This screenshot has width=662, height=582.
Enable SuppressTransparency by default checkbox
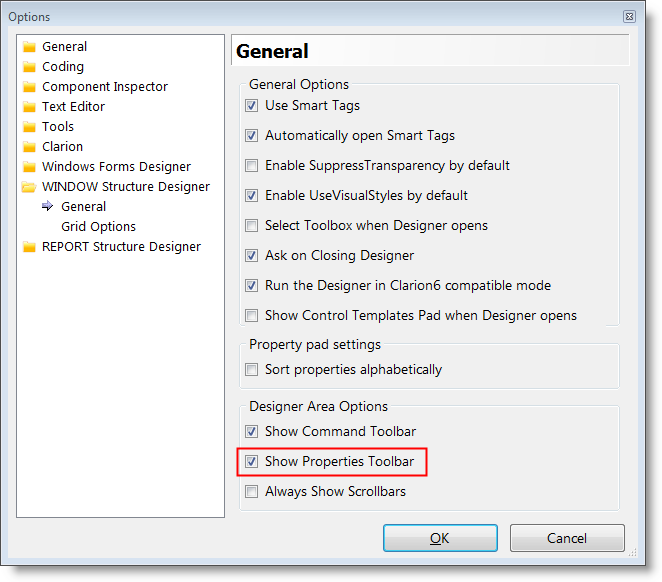tap(252, 165)
